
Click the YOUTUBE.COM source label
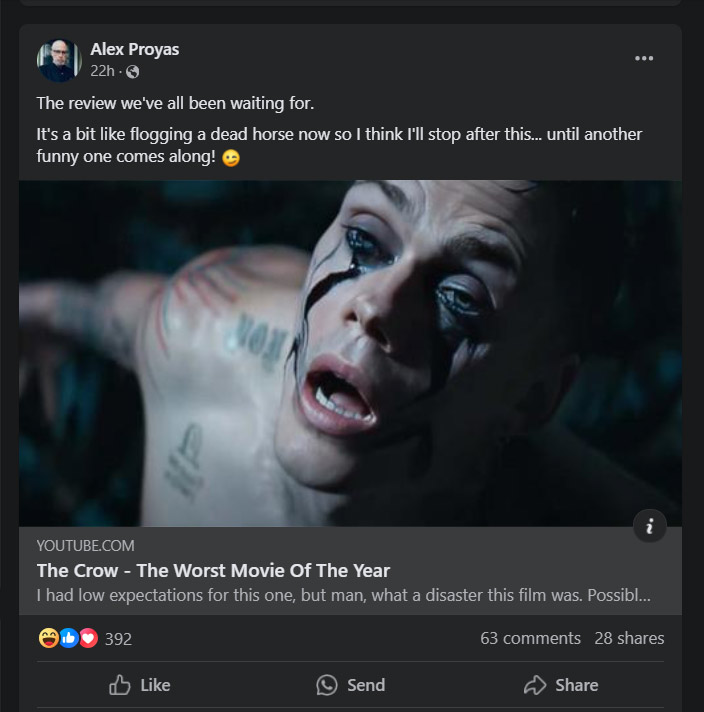[x=85, y=545]
